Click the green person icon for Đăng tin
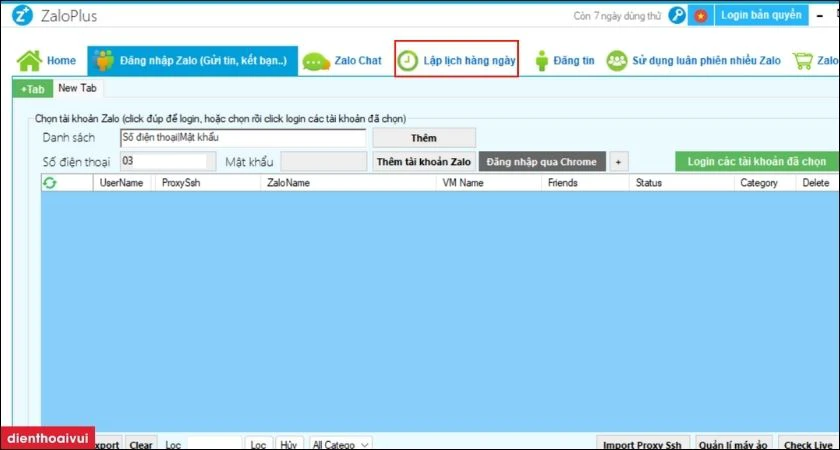 (542, 61)
